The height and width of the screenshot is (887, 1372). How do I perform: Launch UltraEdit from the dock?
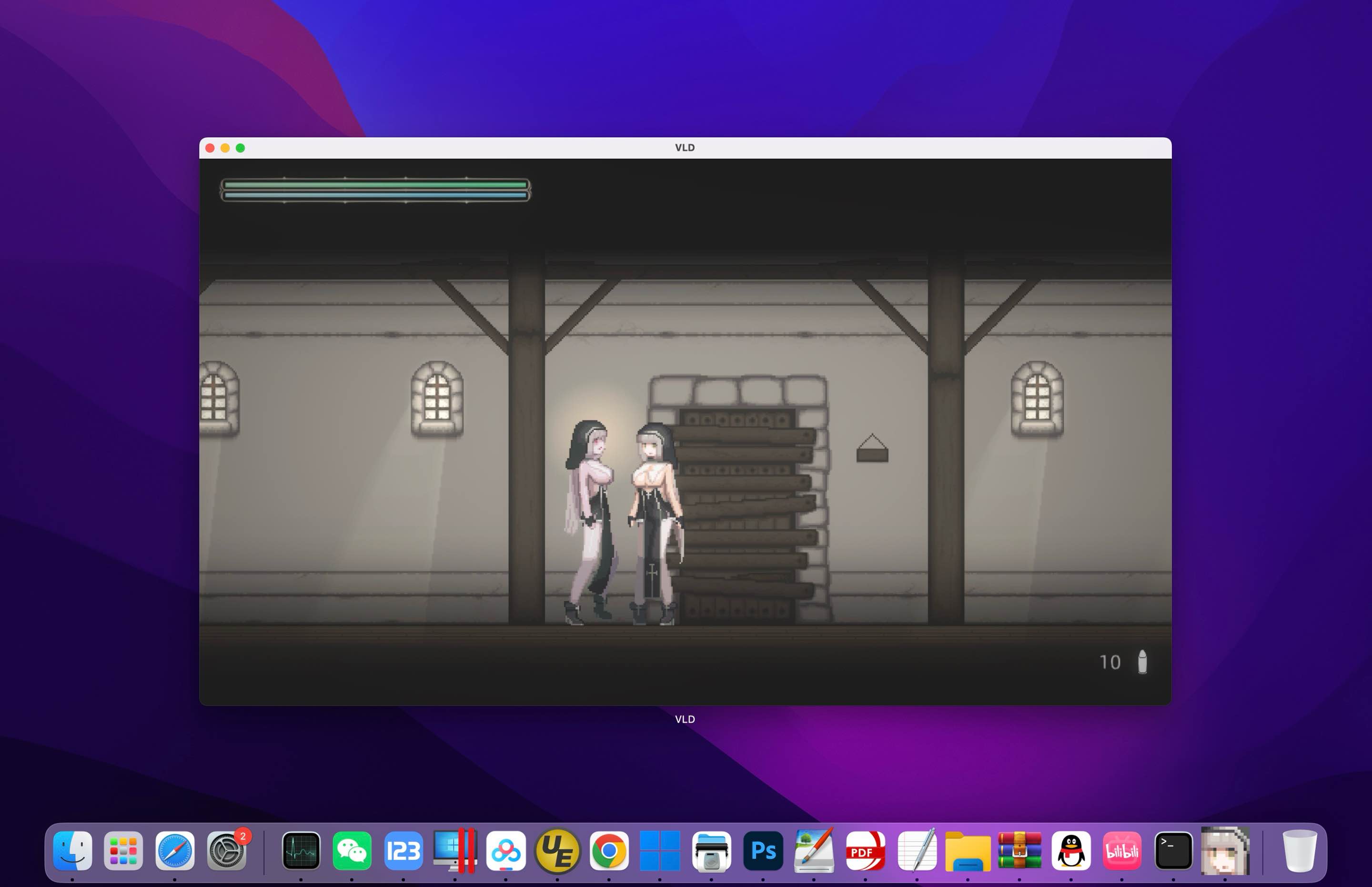(557, 851)
